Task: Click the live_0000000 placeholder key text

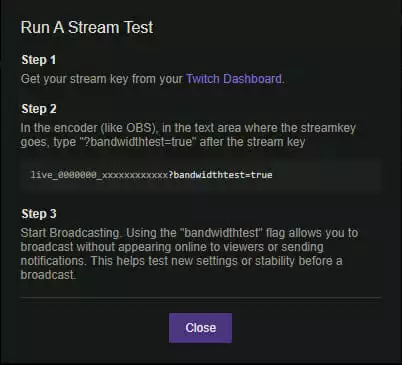Action: 99,175
